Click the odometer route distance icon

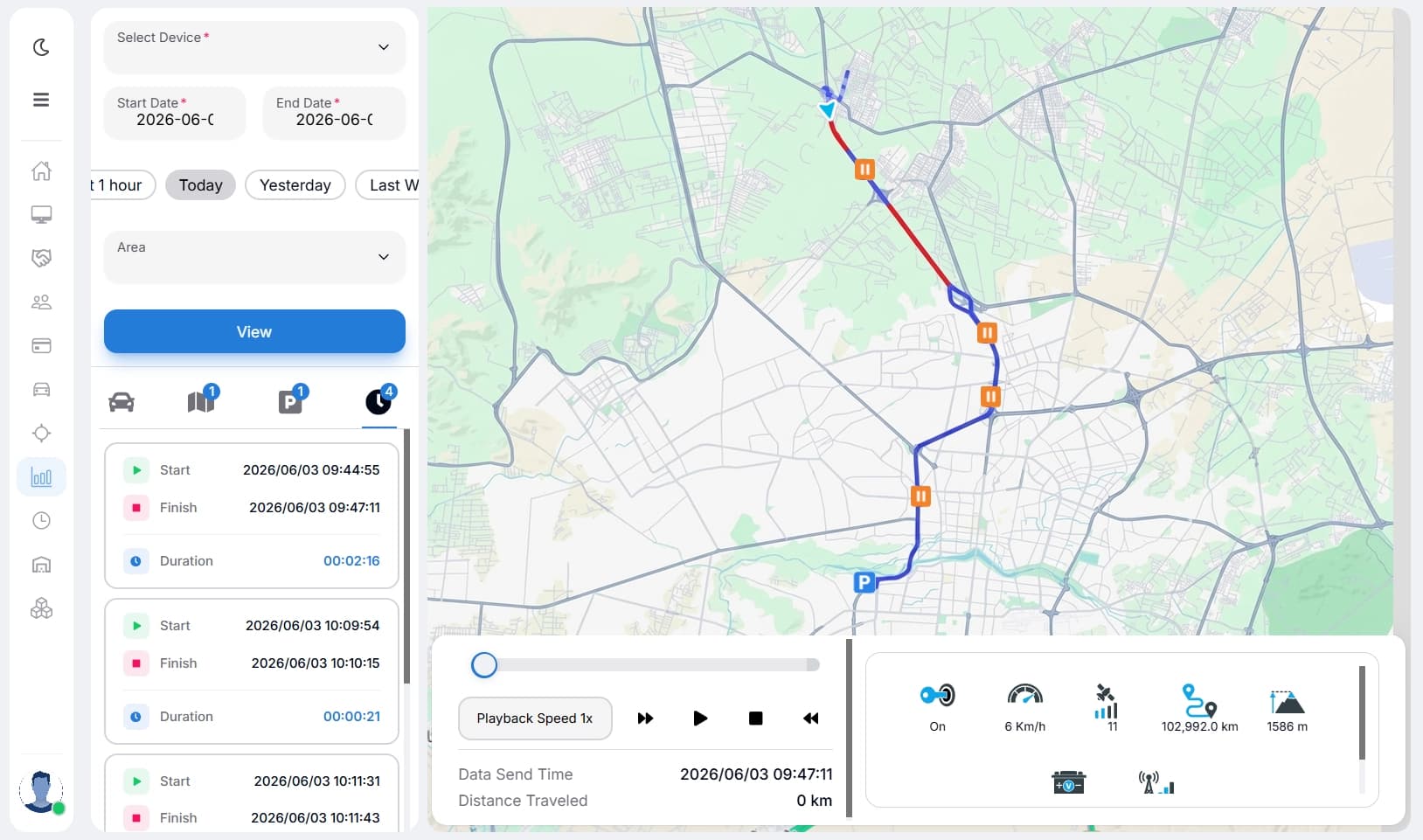[x=1199, y=700]
